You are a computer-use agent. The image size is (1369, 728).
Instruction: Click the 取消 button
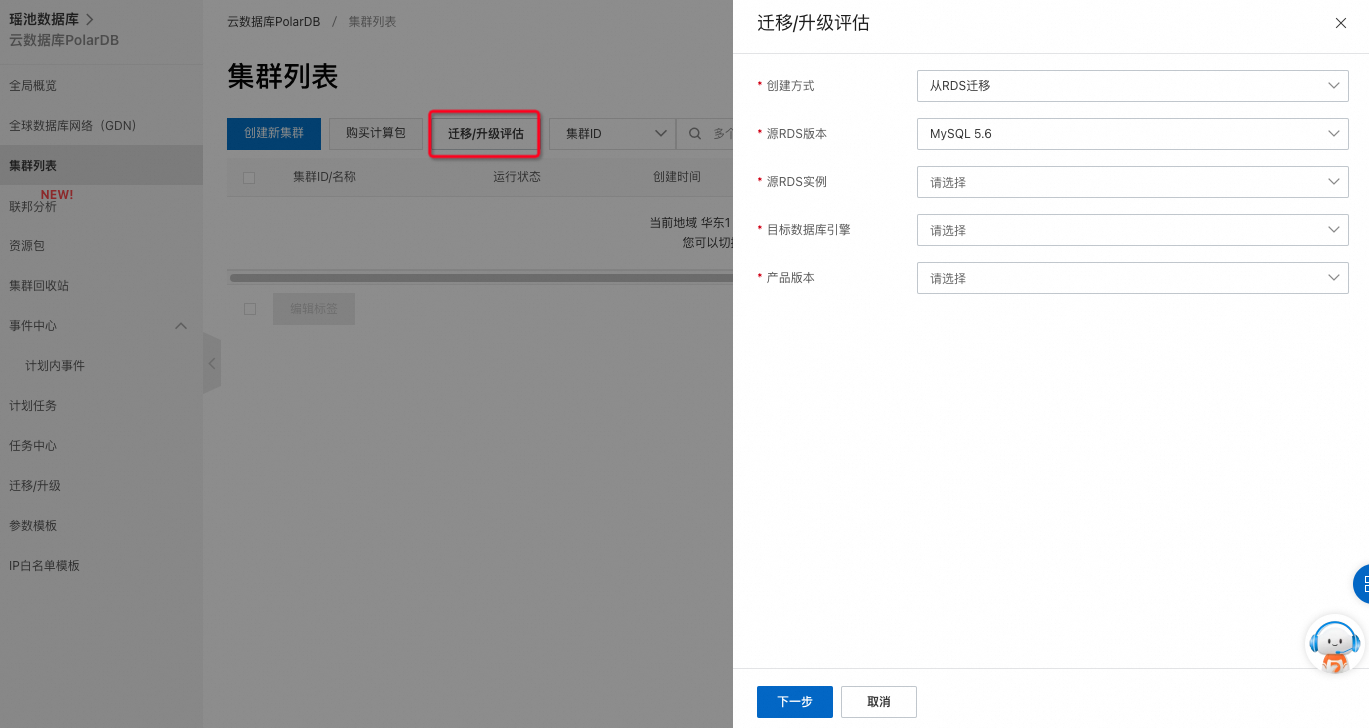(879, 702)
